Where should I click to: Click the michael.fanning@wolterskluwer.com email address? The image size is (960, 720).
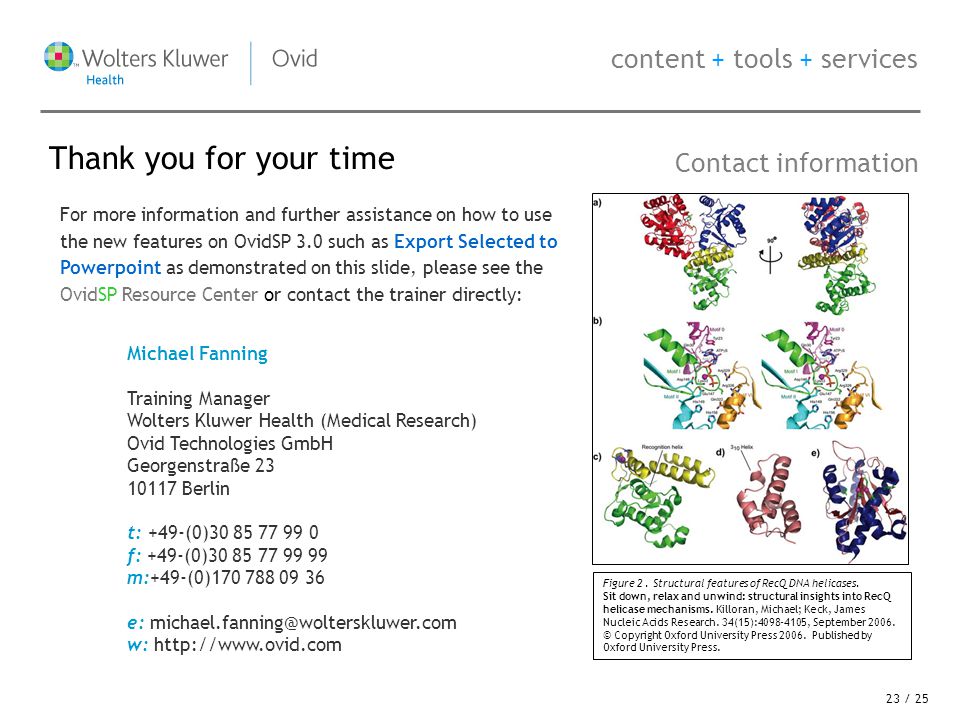point(303,623)
